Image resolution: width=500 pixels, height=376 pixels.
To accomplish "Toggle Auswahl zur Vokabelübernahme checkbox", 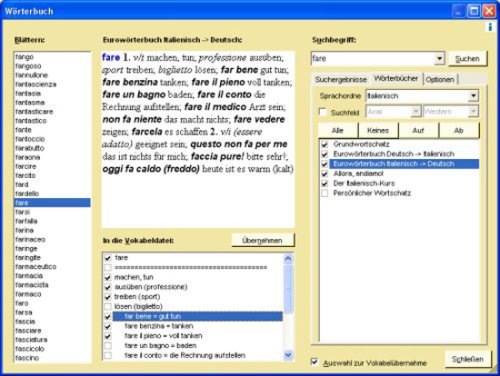I will tap(314, 362).
